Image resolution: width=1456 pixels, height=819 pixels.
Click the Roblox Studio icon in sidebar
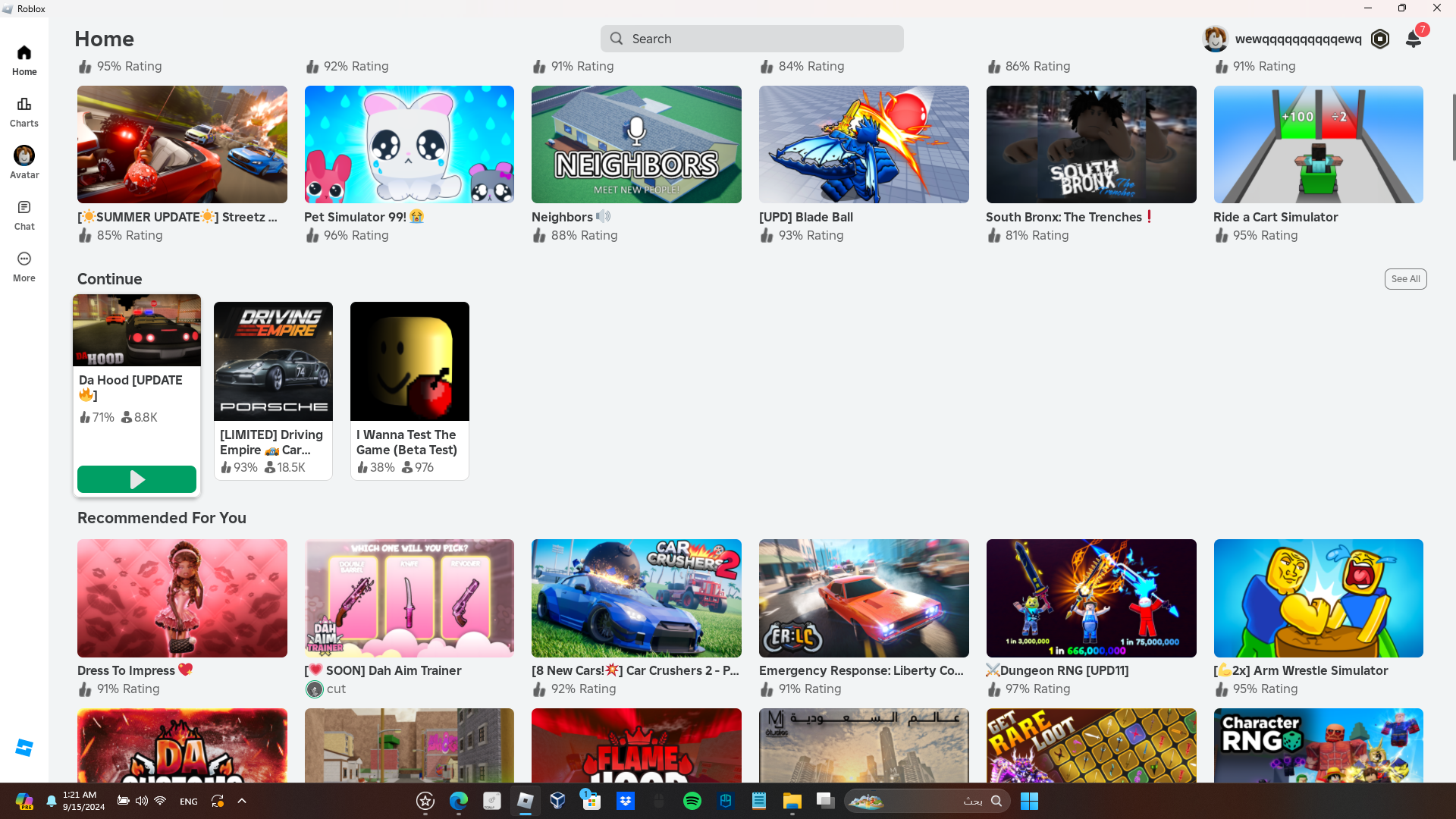point(24,748)
